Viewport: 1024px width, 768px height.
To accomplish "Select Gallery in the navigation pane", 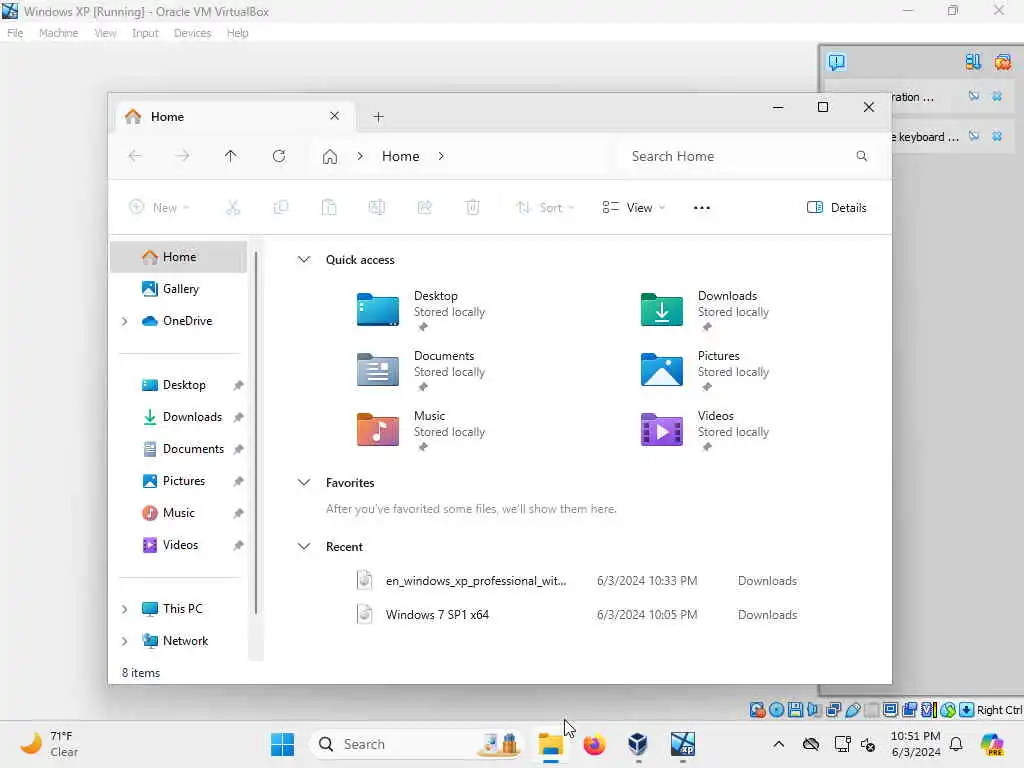I will tap(178, 289).
